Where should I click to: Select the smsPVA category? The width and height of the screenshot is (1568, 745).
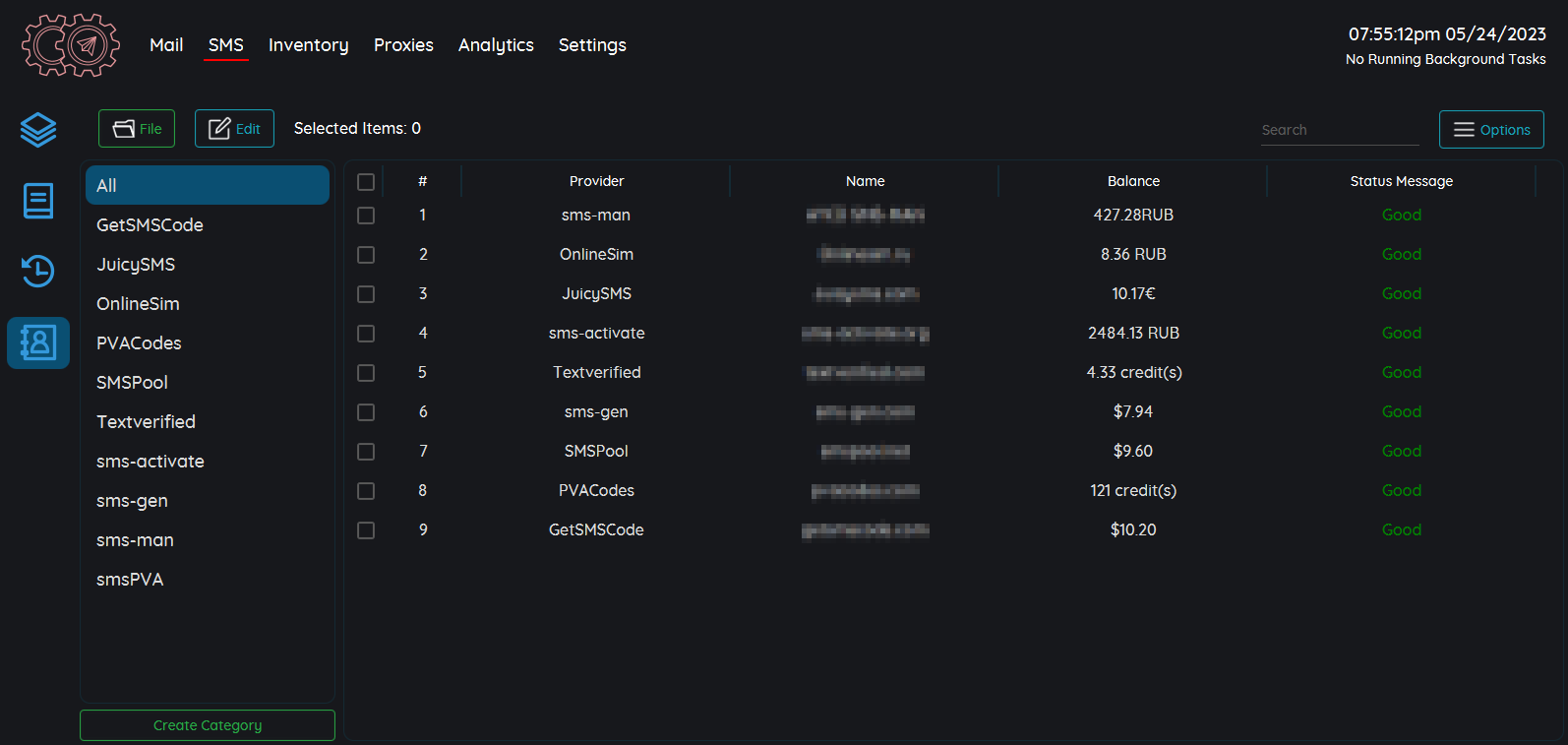click(208, 579)
